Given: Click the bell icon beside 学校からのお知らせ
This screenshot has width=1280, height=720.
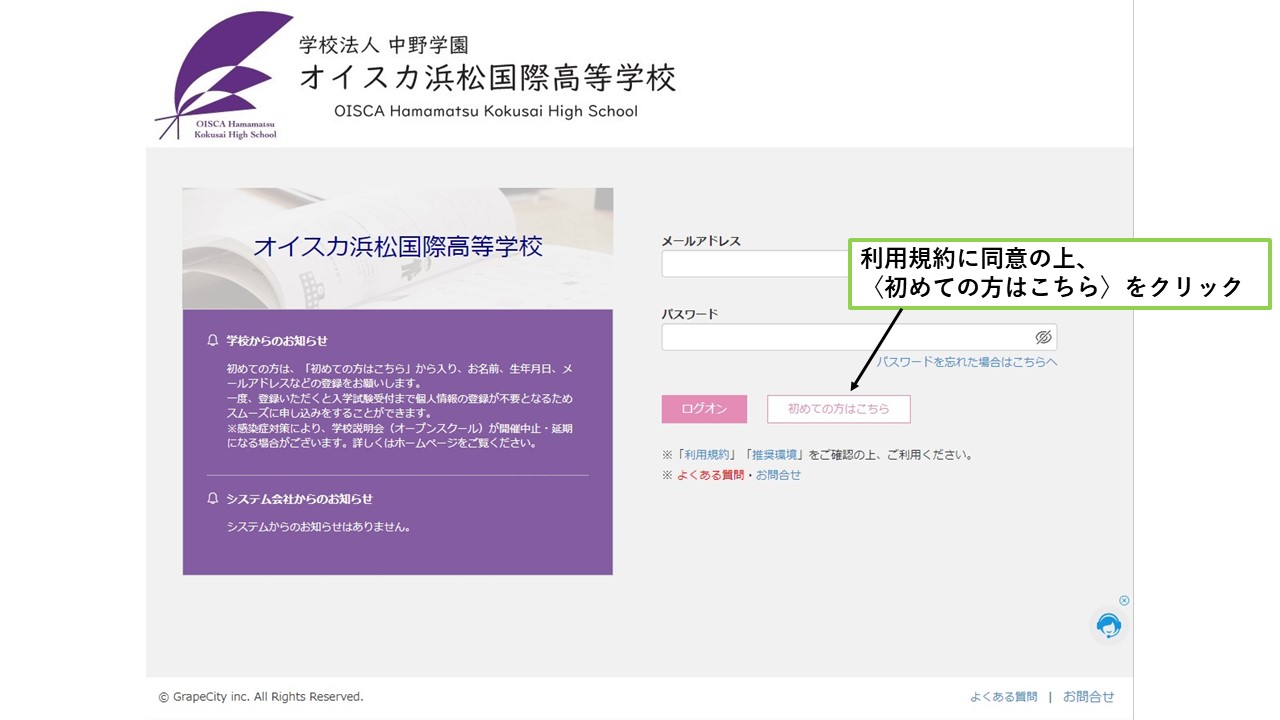Looking at the screenshot, I should tap(212, 340).
